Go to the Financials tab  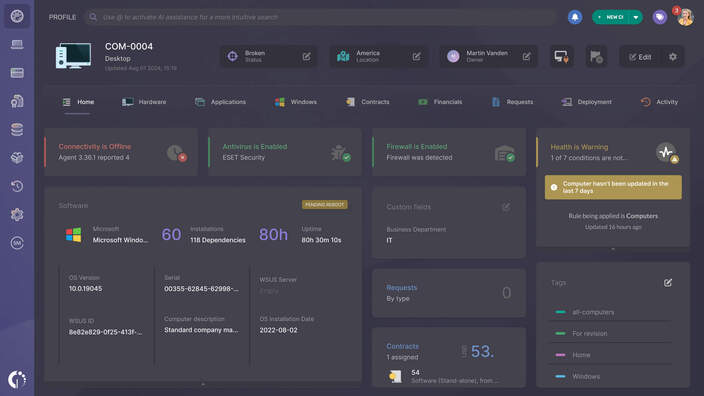(440, 102)
